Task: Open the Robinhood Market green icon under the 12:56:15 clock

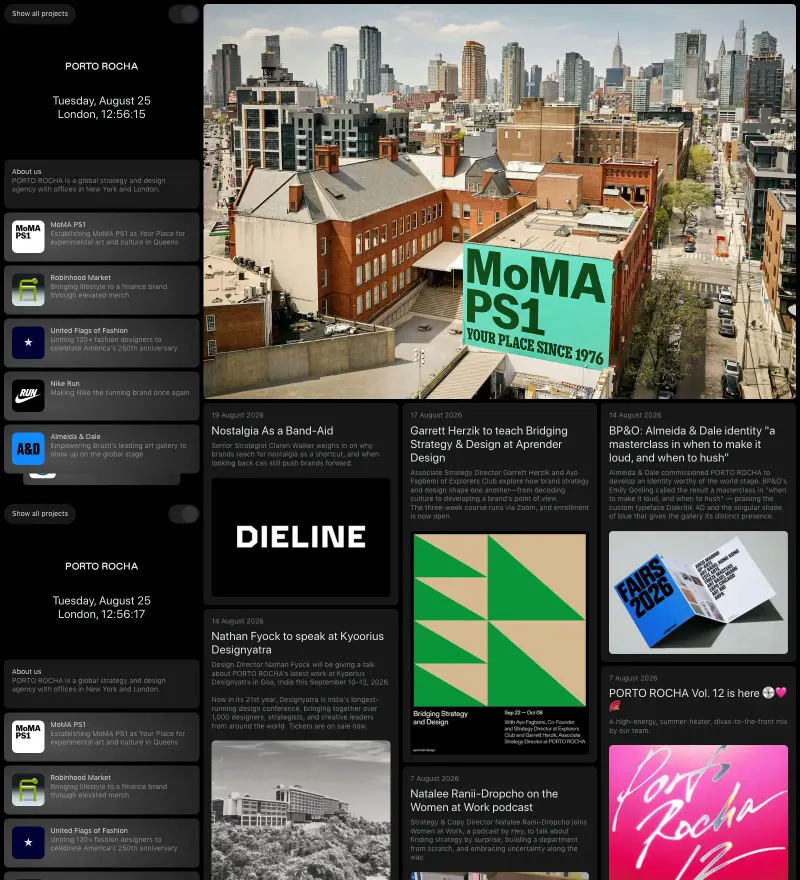Action: click(28, 290)
